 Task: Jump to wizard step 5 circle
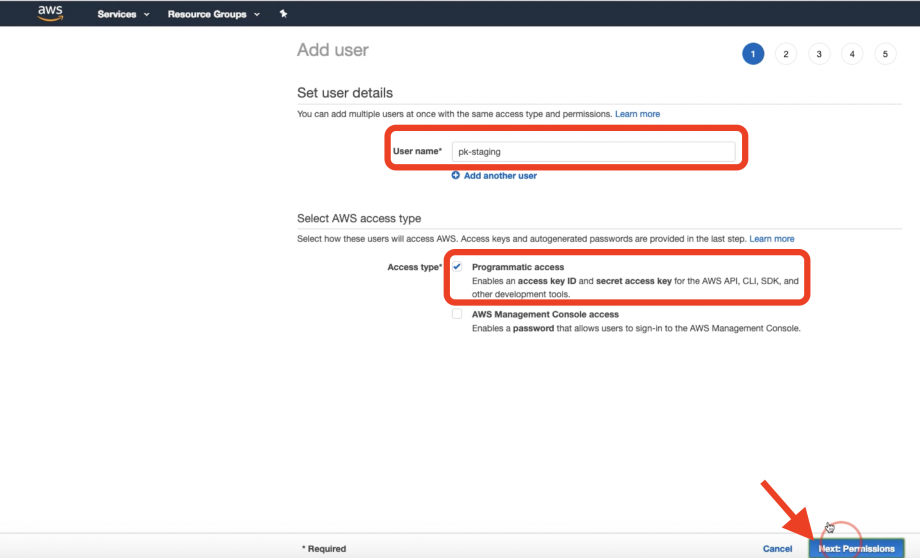coord(885,54)
